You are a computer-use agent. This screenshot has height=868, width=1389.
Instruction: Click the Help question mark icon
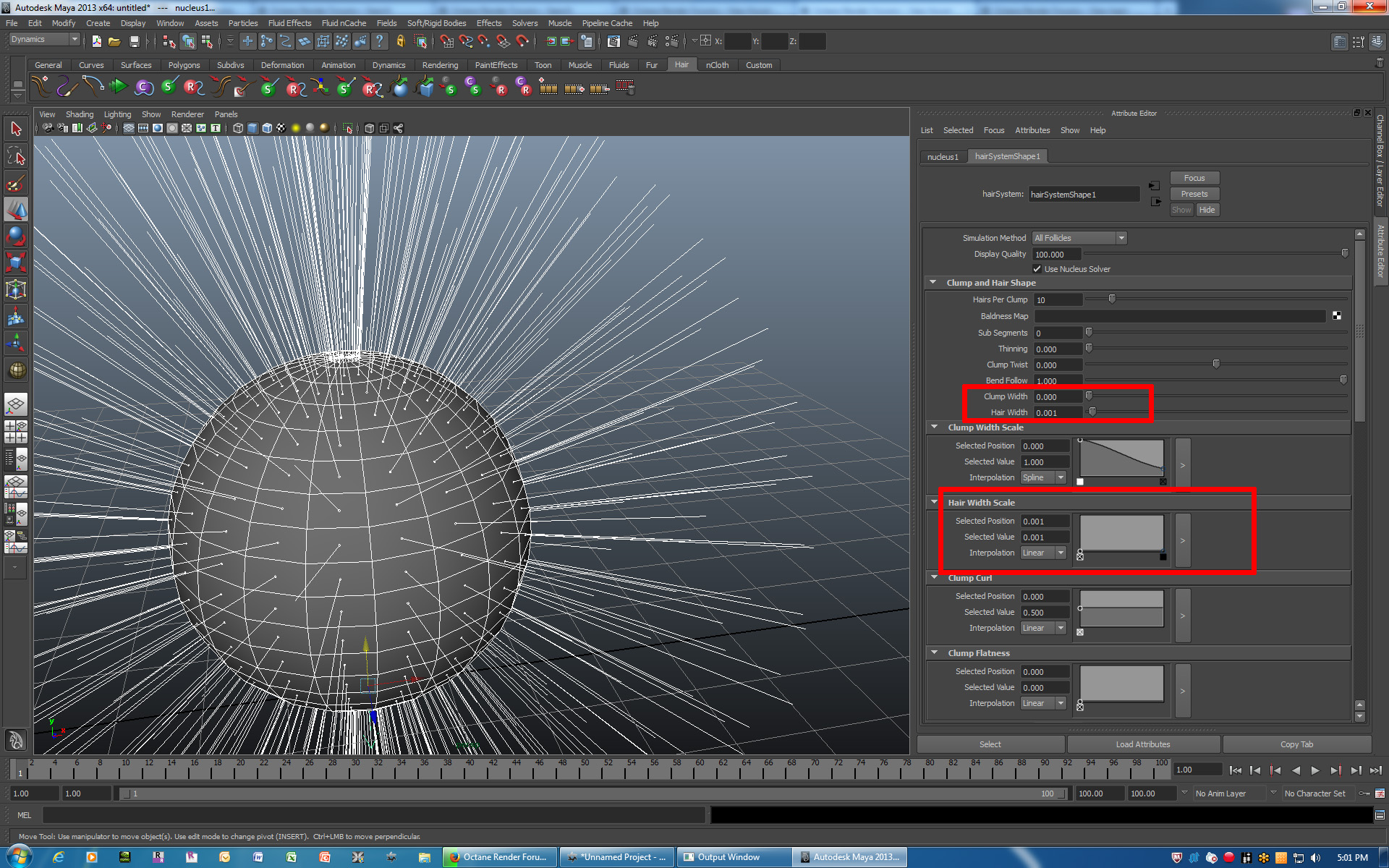379,42
